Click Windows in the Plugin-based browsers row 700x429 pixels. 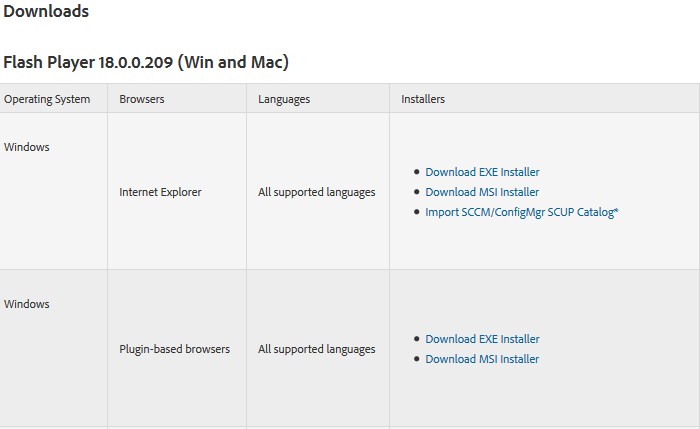27,304
